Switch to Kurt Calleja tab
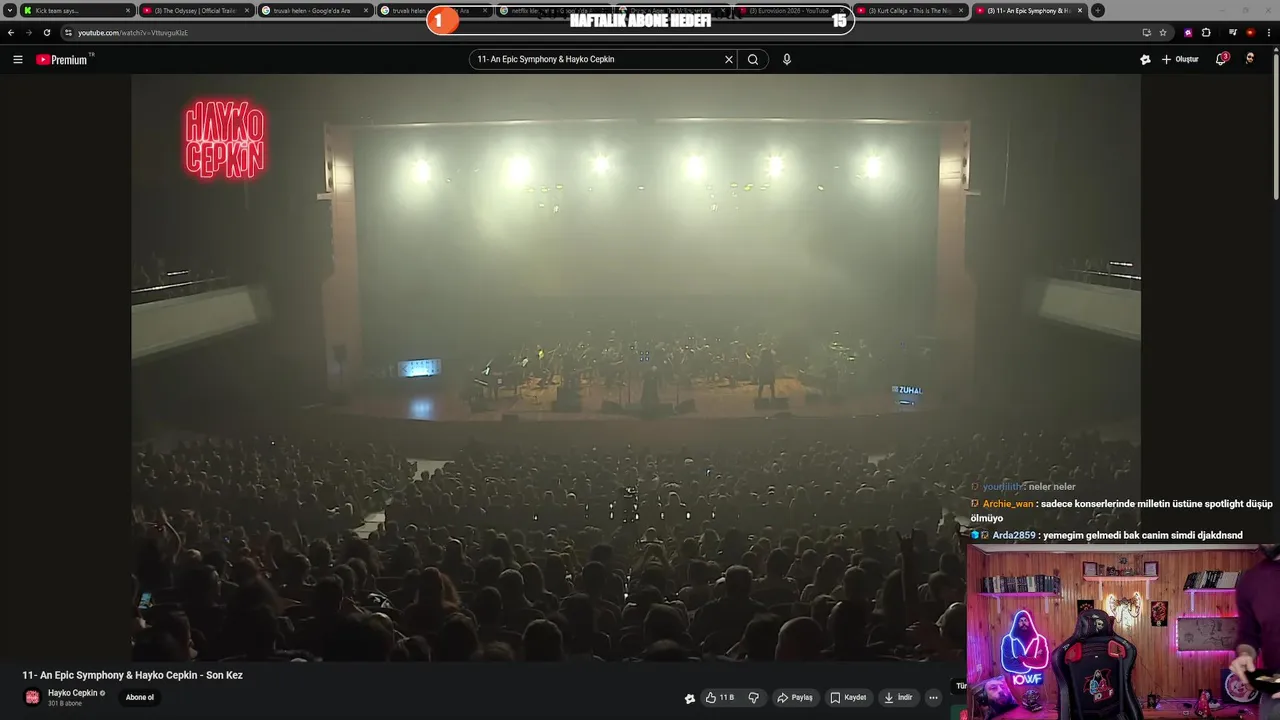 [910, 10]
